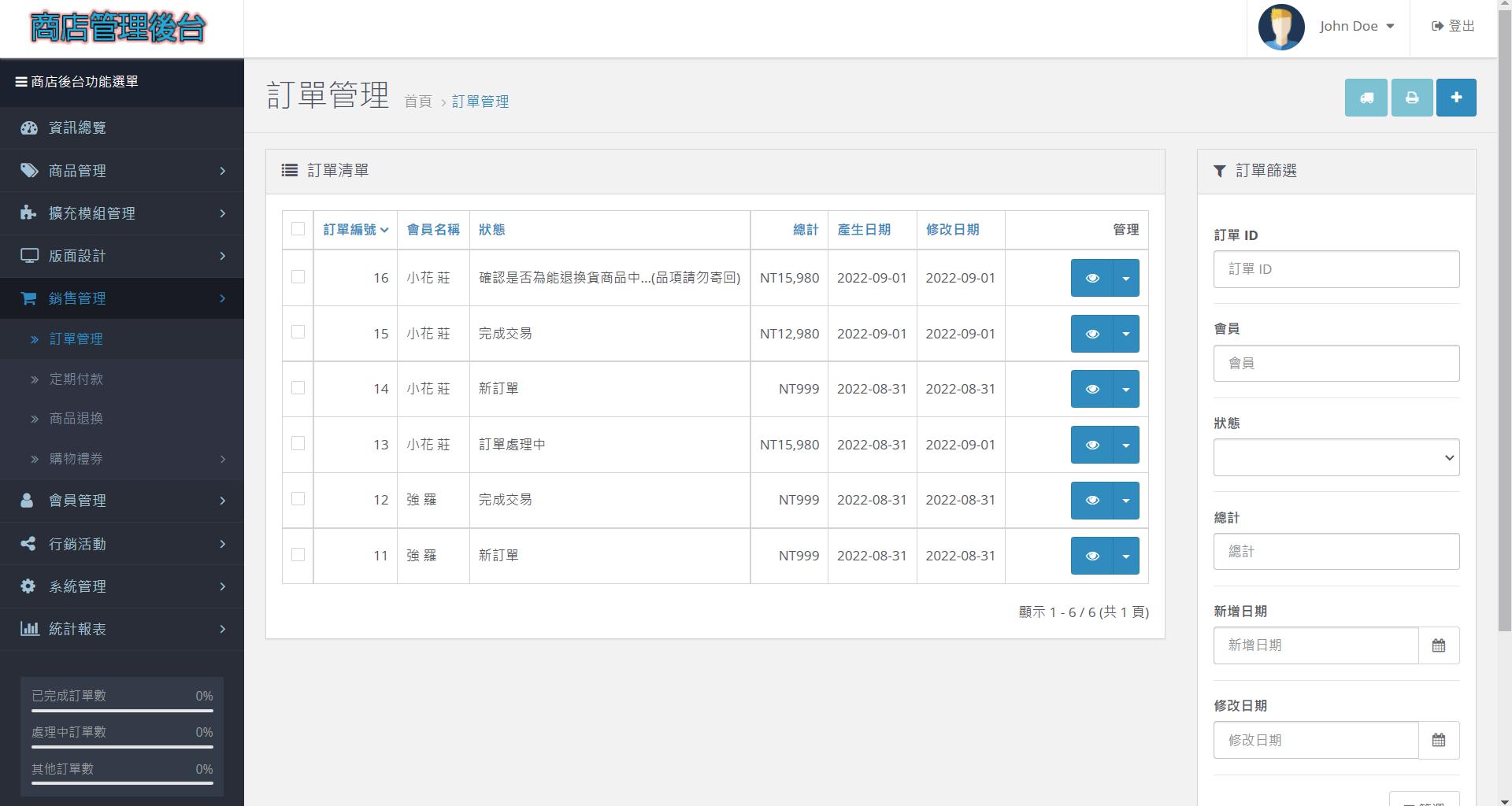The width and height of the screenshot is (1512, 806).
Task: Focus the 修改日期 date field
Action: click(1316, 740)
